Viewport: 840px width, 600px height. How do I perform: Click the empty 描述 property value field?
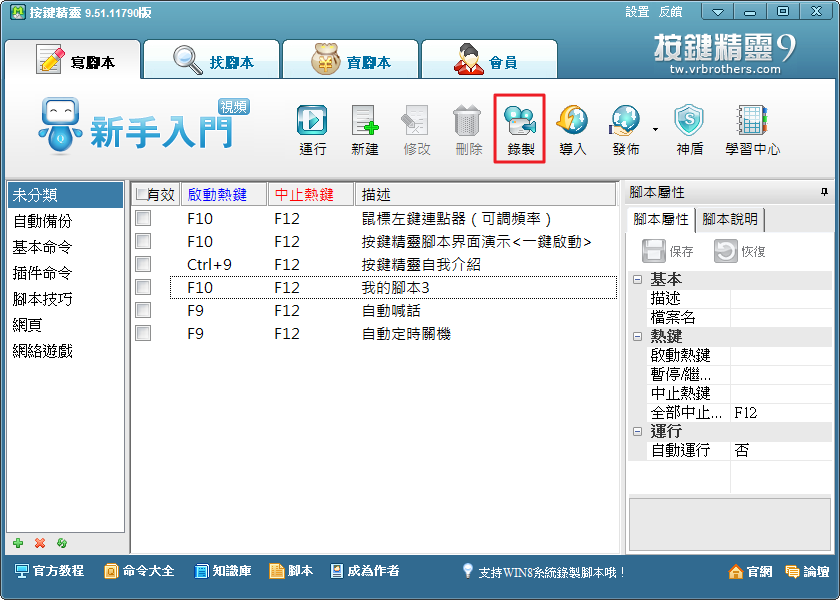point(781,298)
